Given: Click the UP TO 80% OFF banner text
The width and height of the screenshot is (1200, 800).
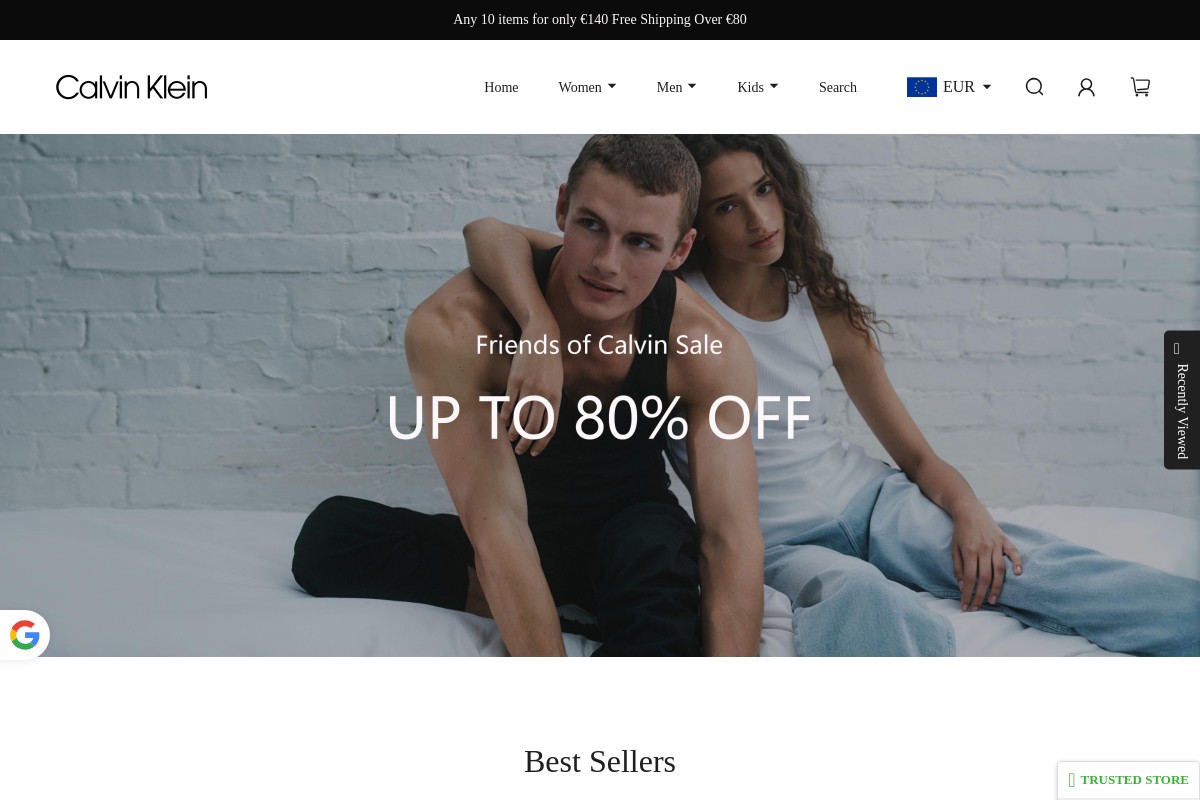Looking at the screenshot, I should click(x=599, y=417).
